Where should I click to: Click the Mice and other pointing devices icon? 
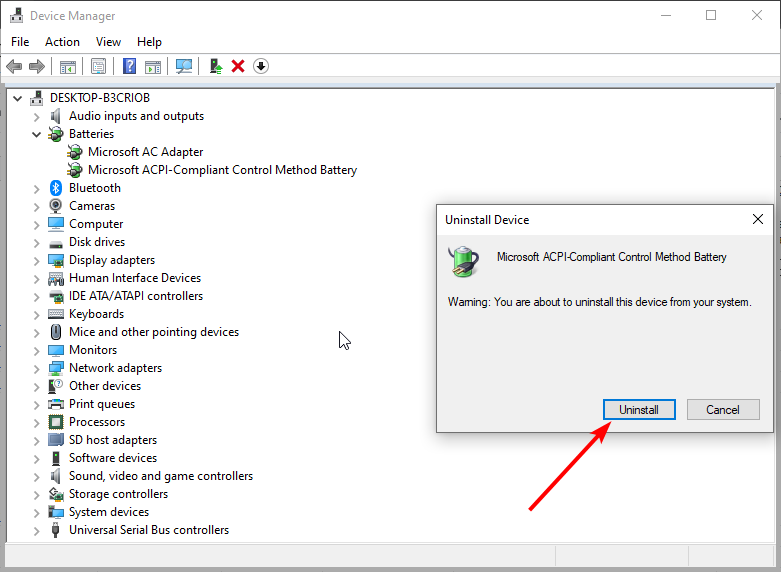(56, 332)
